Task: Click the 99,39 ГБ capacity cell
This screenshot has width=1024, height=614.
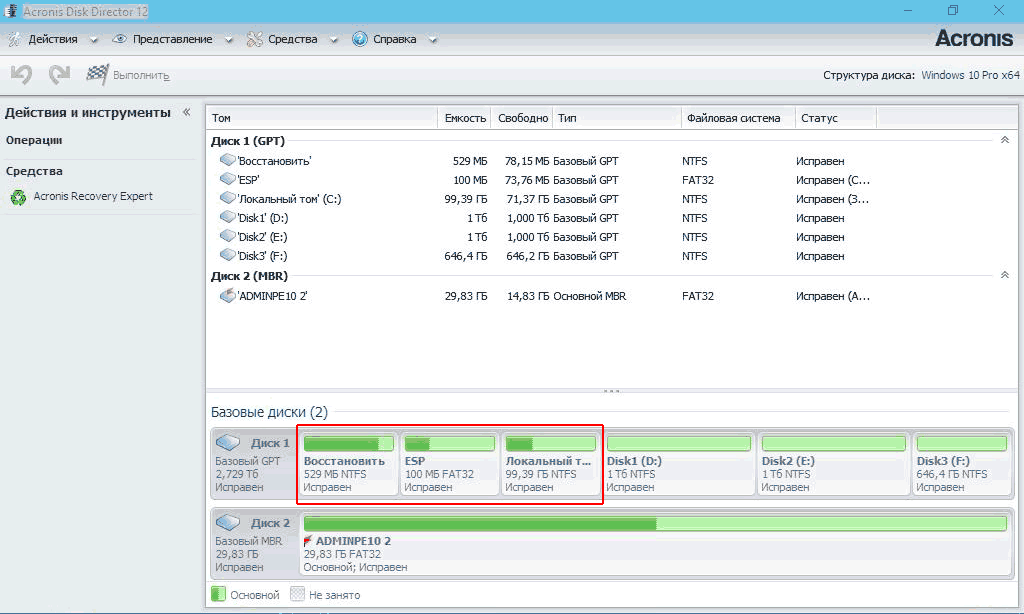Action: [466, 199]
